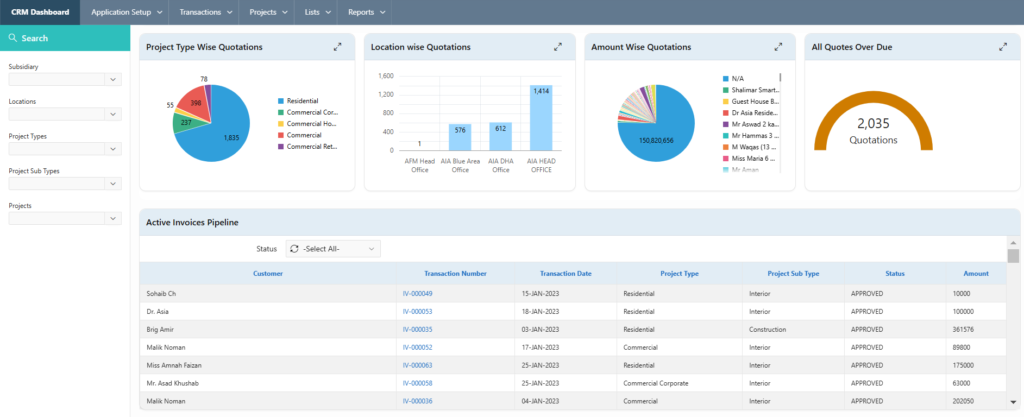Maximize the Location wise Quotations chart
The width and height of the screenshot is (1024, 417).
pos(557,47)
